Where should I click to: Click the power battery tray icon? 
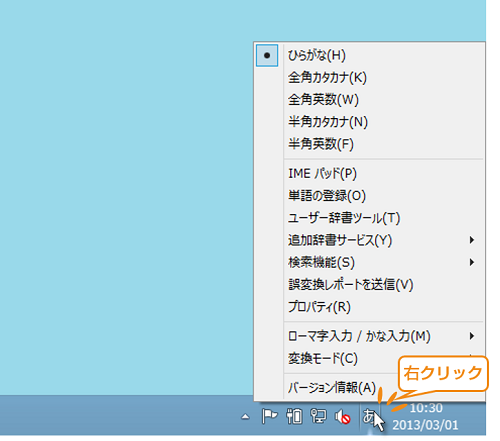[x=294, y=416]
